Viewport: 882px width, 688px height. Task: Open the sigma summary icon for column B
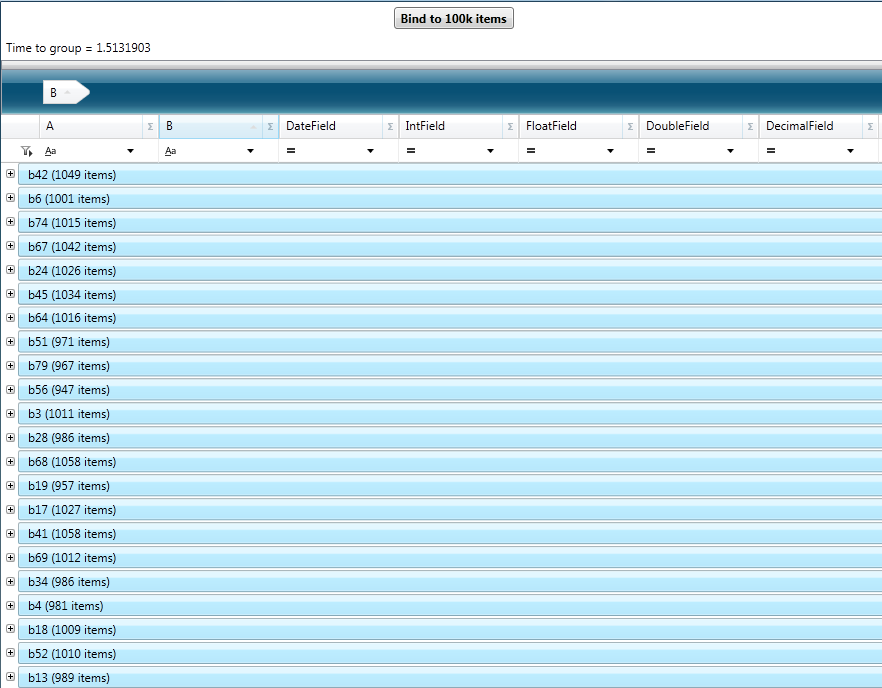[x=270, y=127]
